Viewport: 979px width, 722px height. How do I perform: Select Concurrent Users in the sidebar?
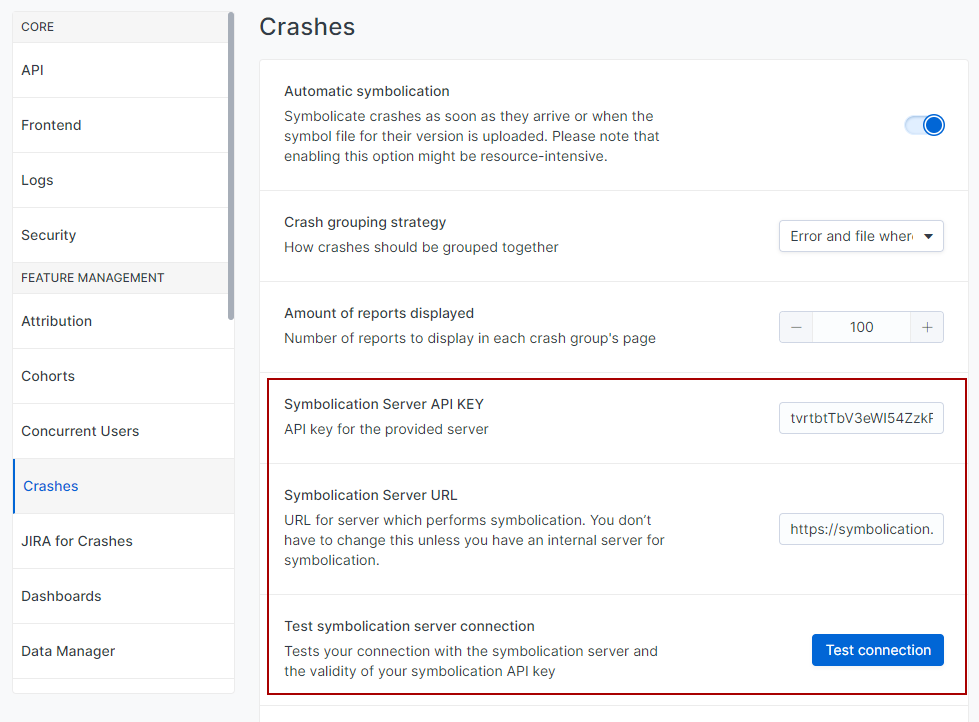click(x=124, y=431)
